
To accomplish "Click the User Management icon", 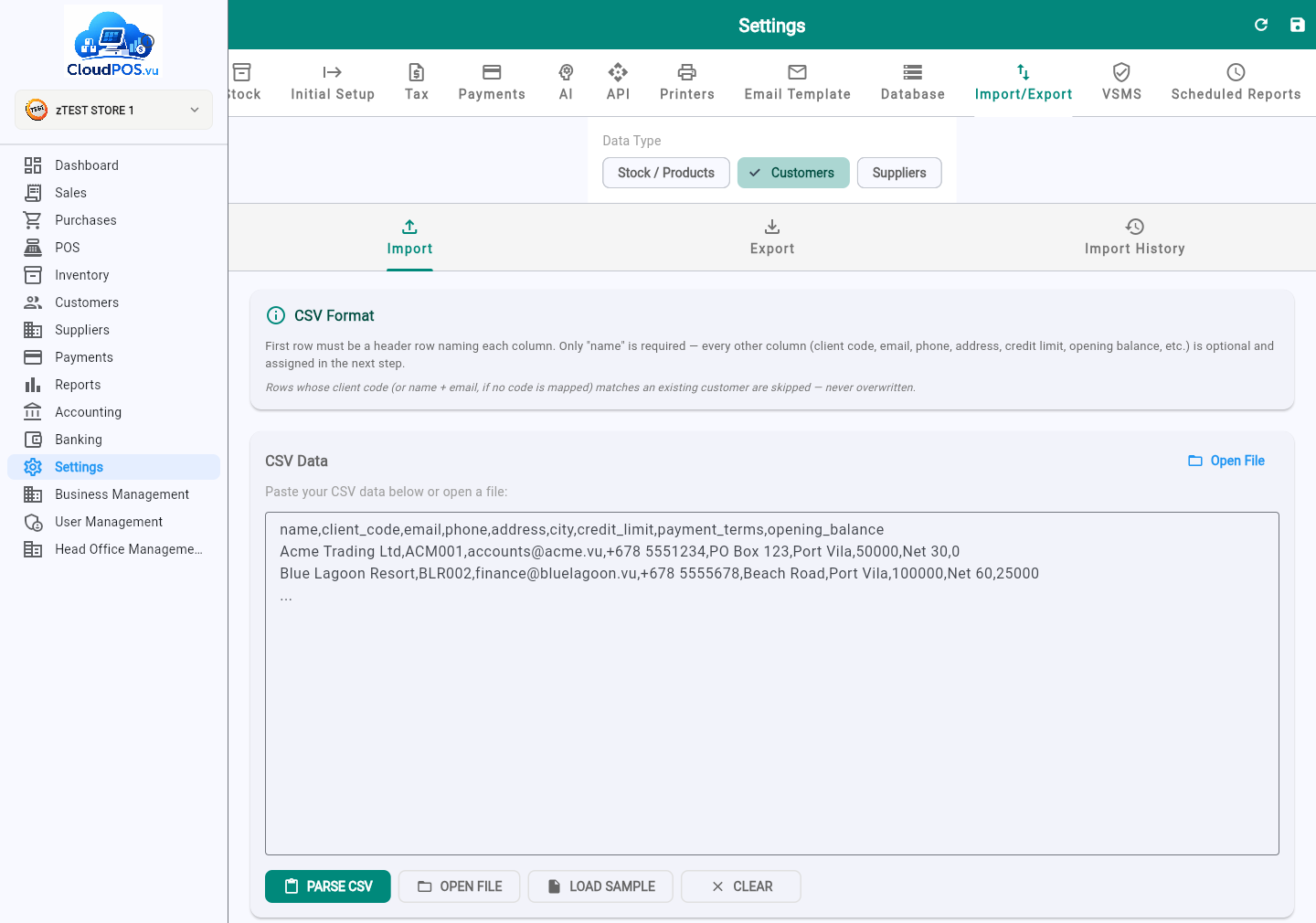I will point(33,522).
